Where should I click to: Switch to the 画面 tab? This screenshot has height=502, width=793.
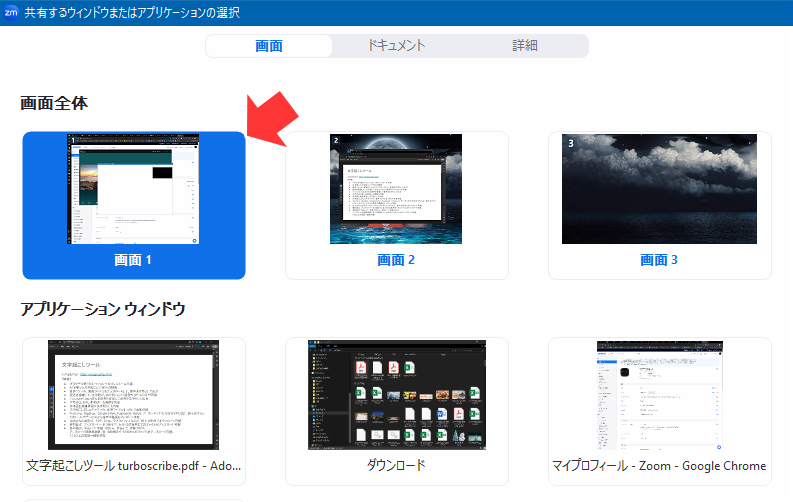coord(269,46)
